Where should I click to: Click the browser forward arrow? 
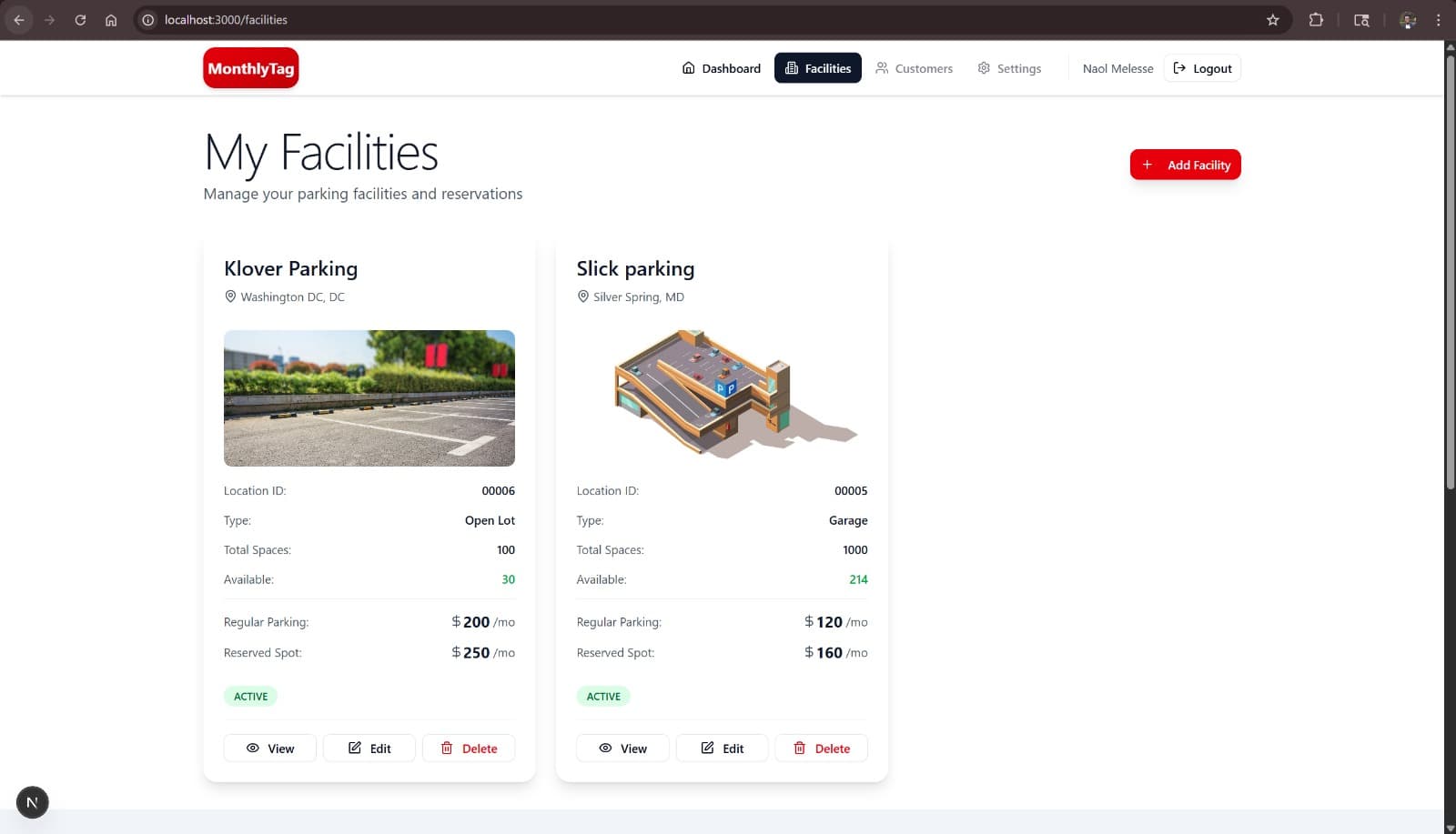[x=50, y=20]
